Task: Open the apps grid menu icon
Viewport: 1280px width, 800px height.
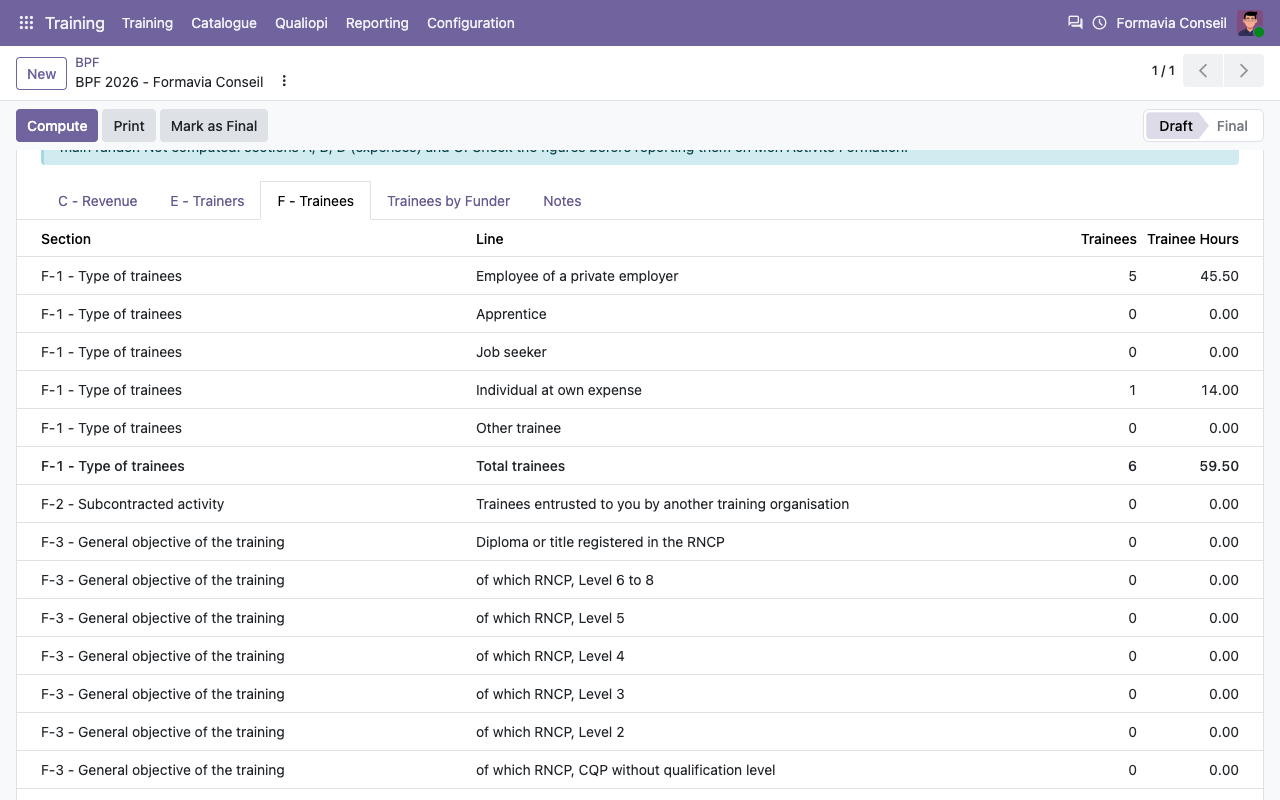Action: coord(26,23)
